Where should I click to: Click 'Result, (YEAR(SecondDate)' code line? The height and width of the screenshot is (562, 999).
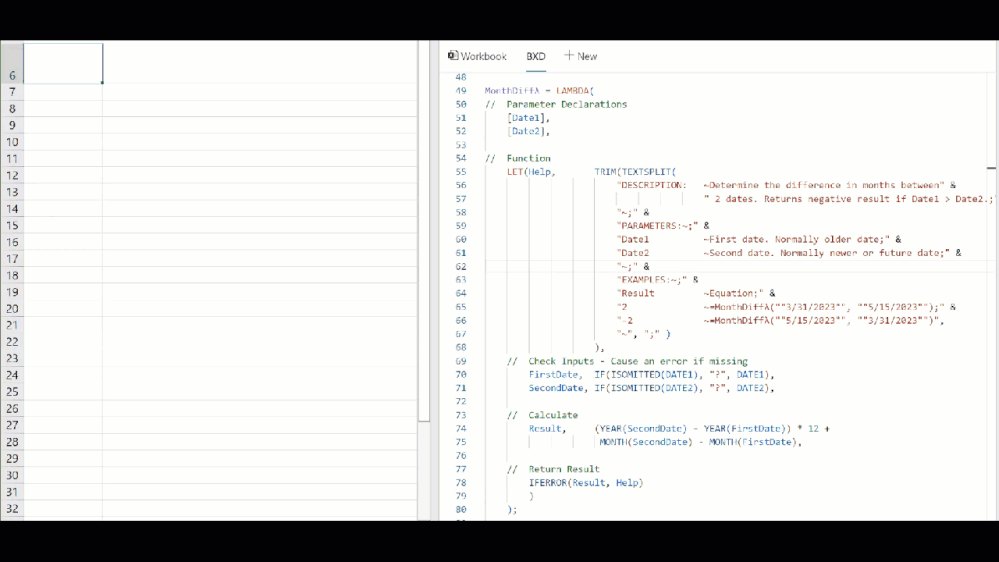[679, 428]
